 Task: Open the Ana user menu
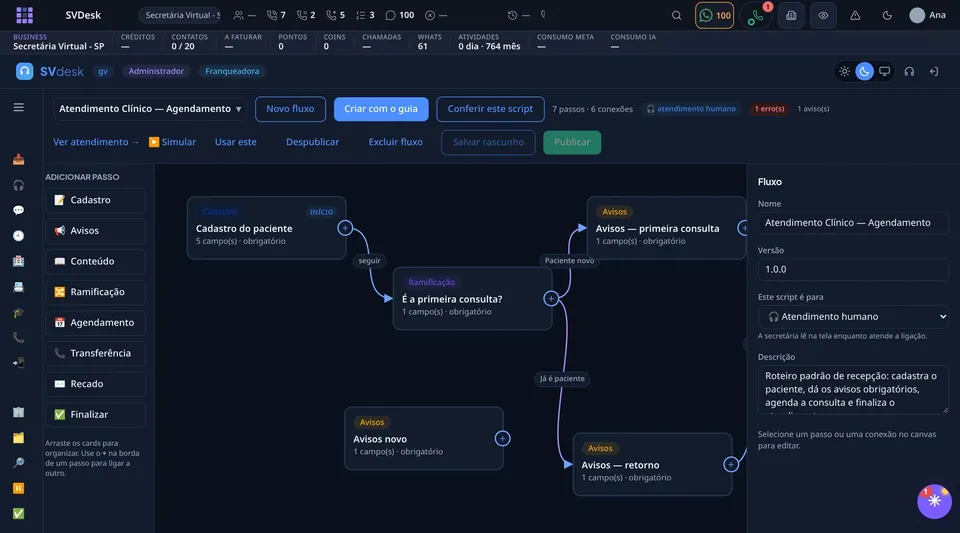tap(927, 15)
